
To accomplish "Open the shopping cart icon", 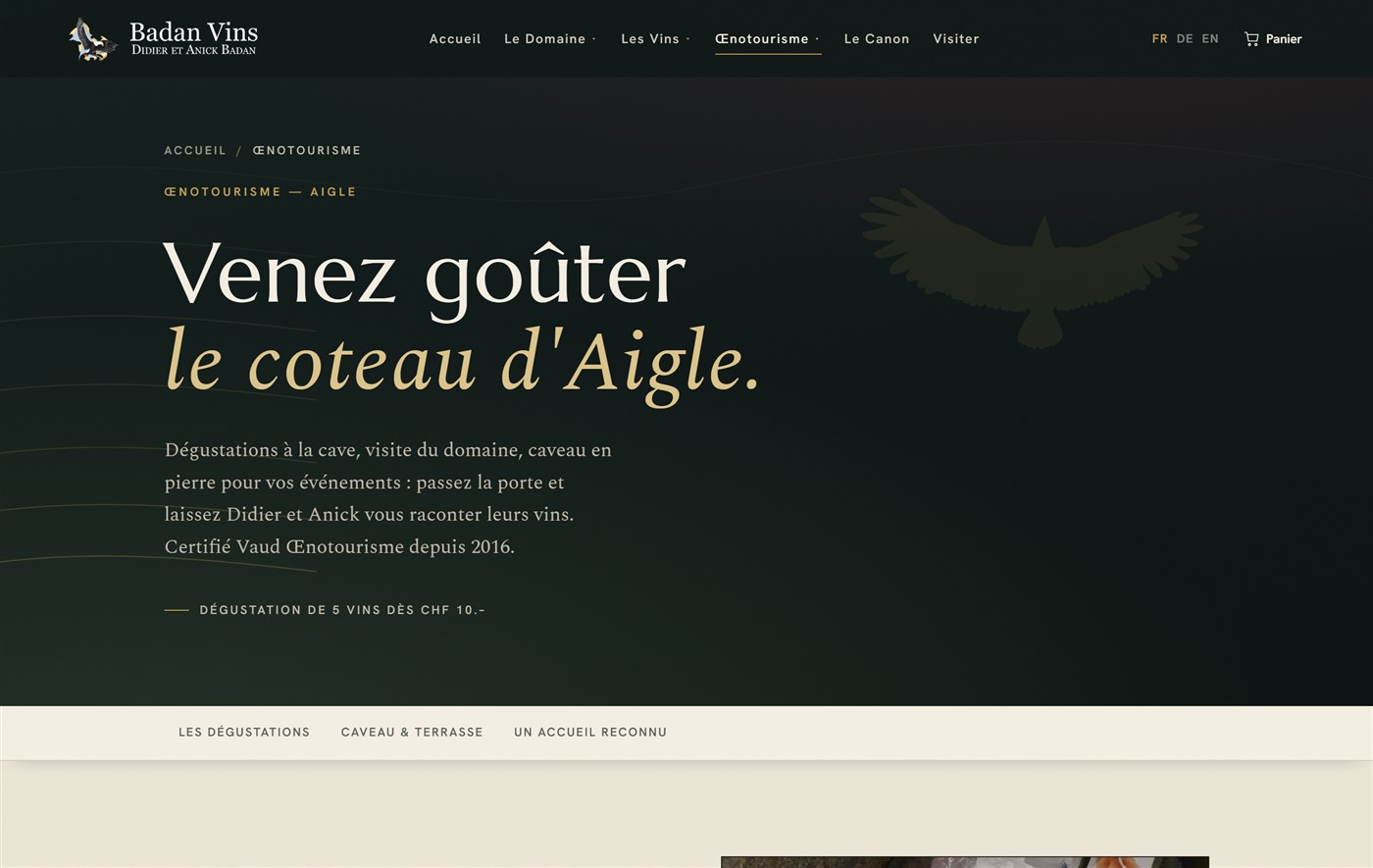I will tap(1251, 39).
